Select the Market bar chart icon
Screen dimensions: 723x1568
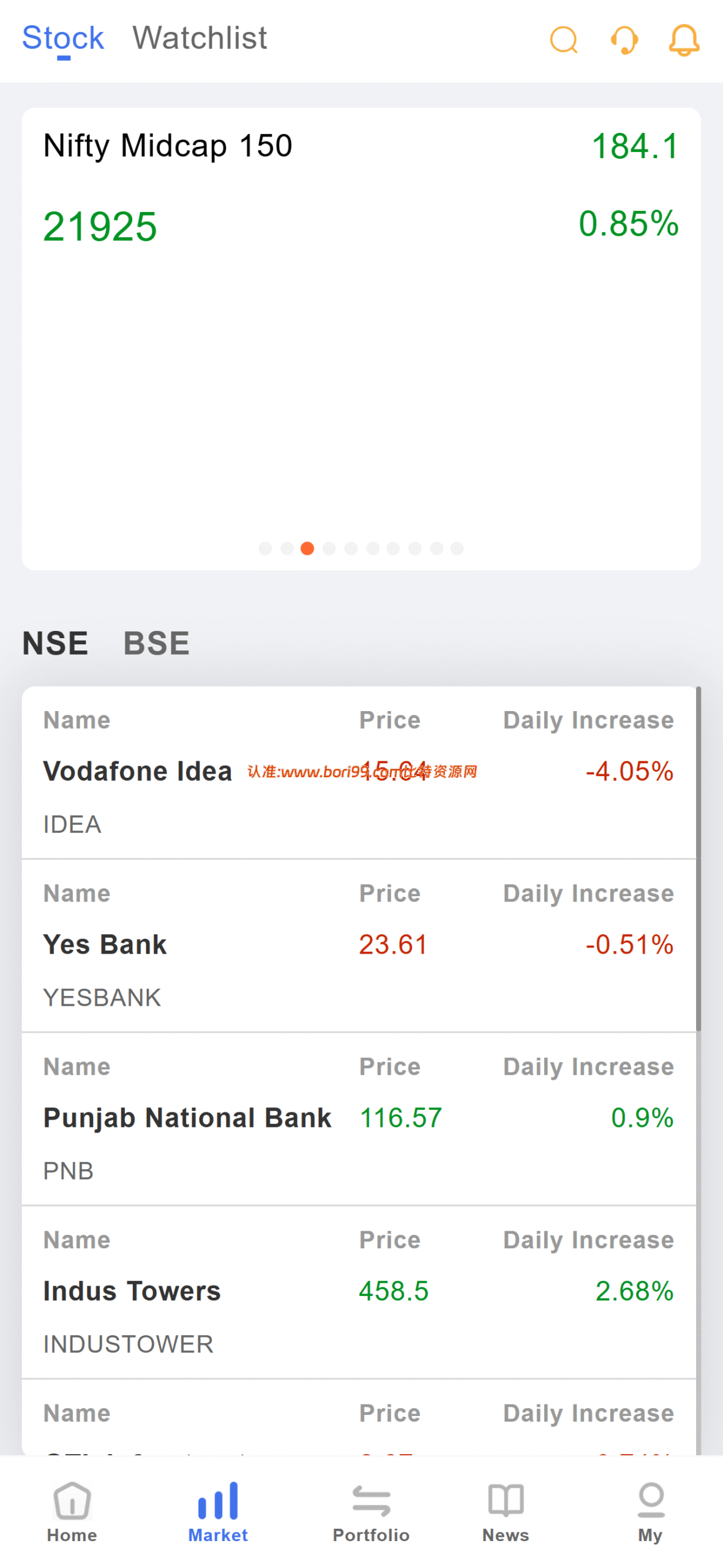click(218, 1499)
